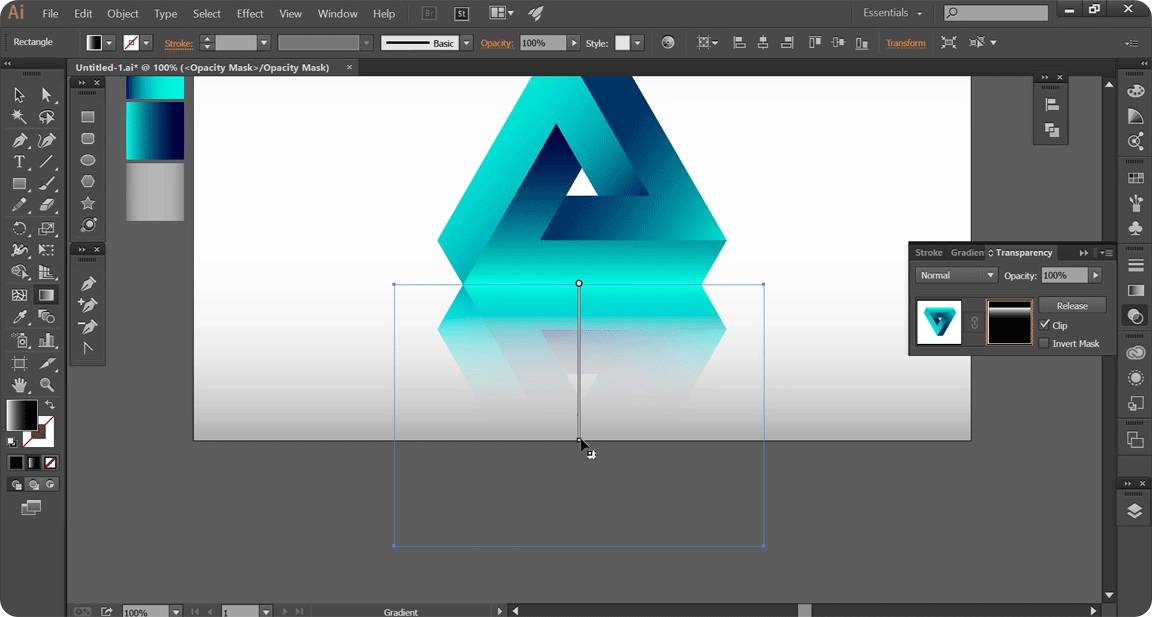This screenshot has width=1152, height=617.
Task: Select the Lasso tool
Action: click(46, 117)
